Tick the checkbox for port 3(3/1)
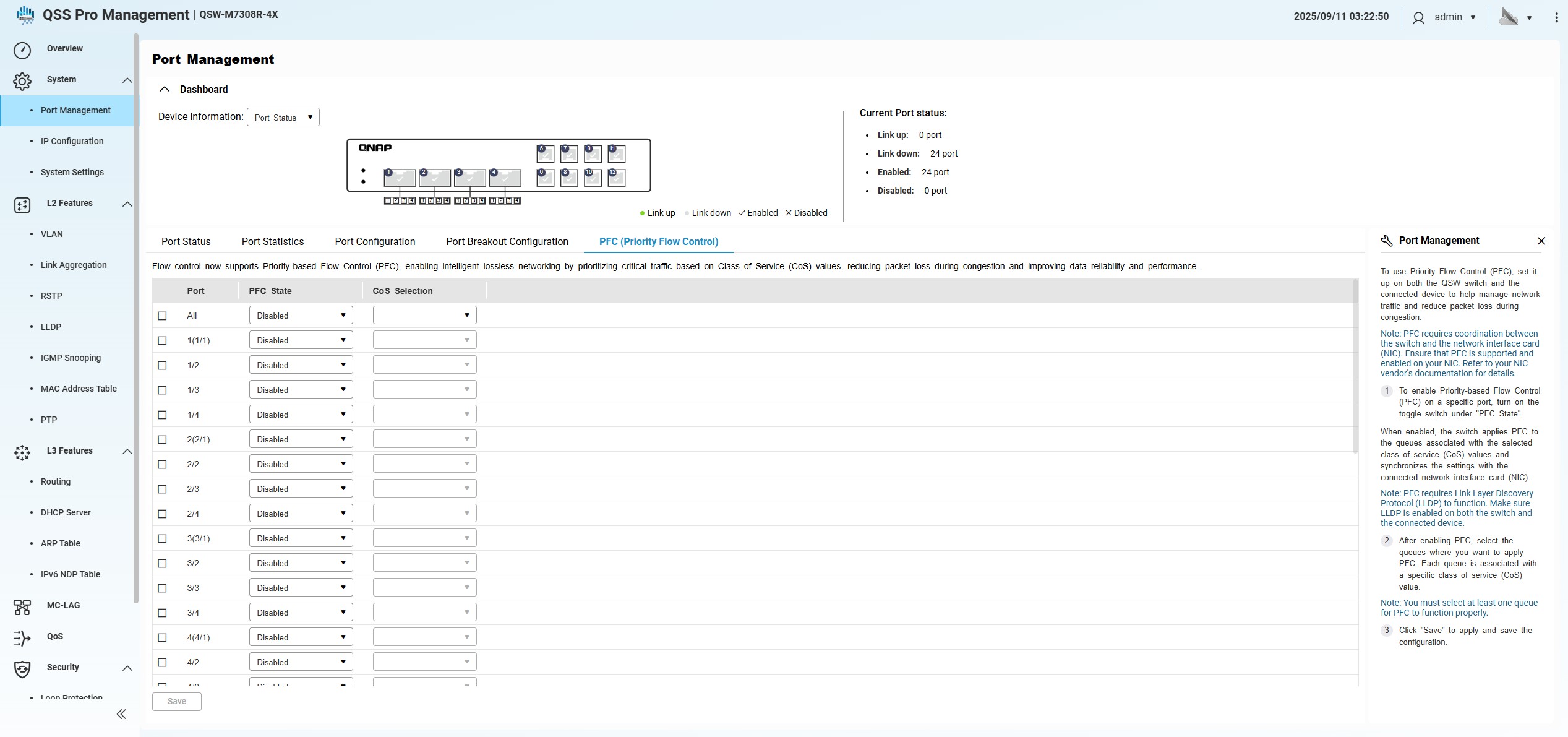The width and height of the screenshot is (1568, 737). tap(162, 538)
